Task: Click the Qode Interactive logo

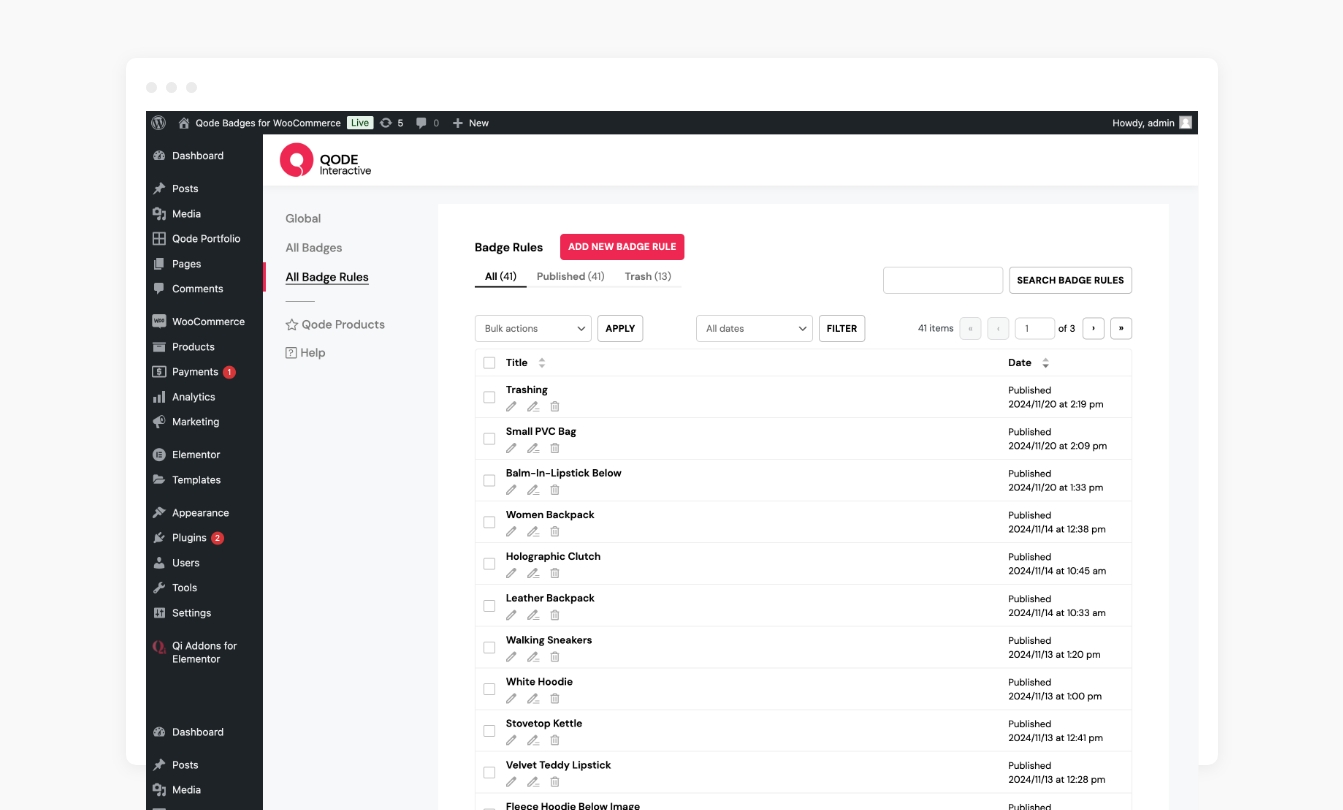Action: 326,160
